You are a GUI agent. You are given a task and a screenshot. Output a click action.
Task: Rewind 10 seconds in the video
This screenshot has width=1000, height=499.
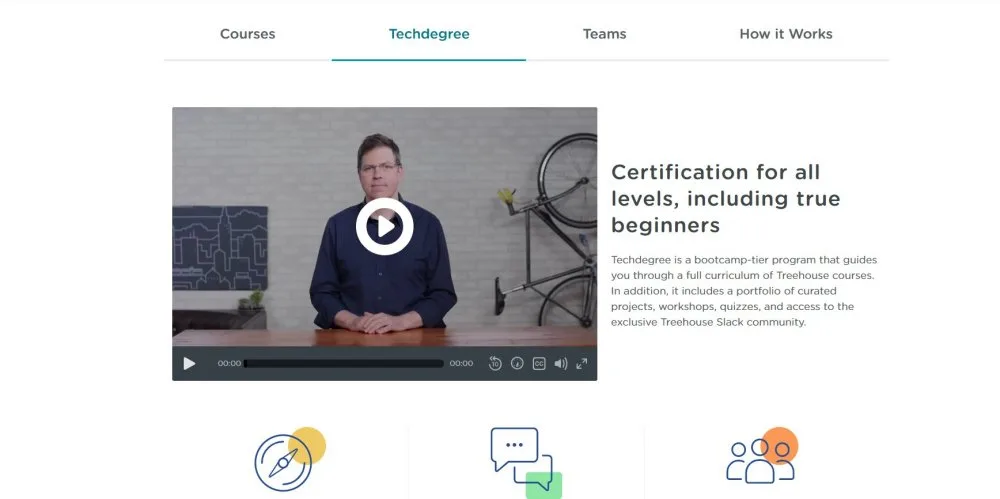(495, 364)
